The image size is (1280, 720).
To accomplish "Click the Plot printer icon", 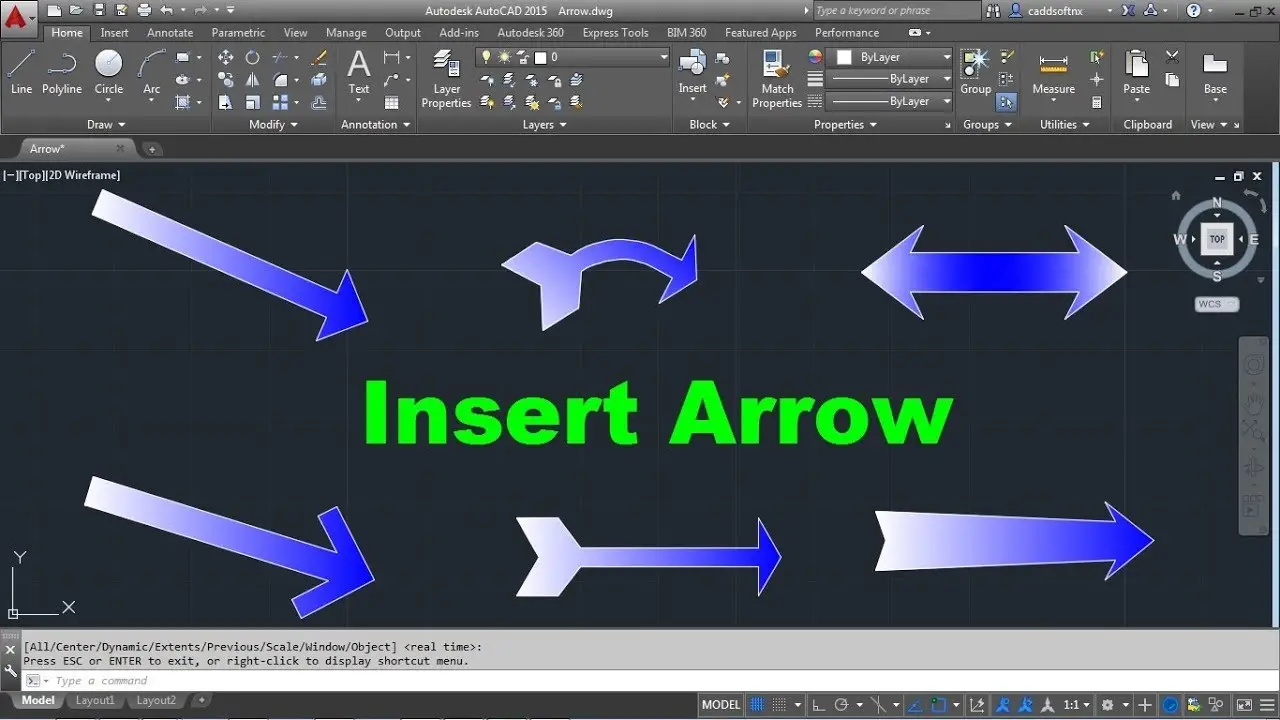I will click(144, 10).
